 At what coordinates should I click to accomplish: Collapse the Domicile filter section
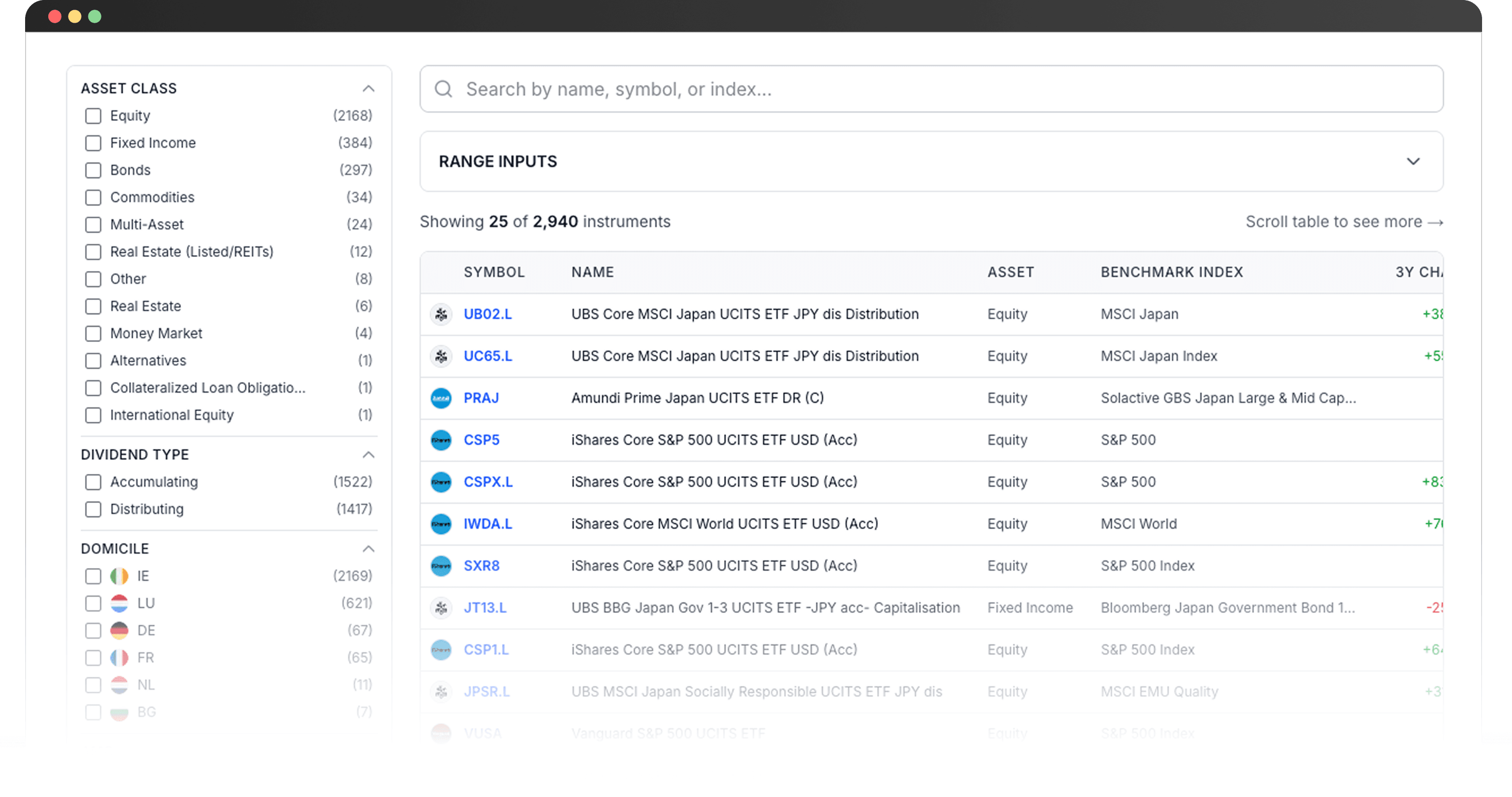pyautogui.click(x=368, y=549)
